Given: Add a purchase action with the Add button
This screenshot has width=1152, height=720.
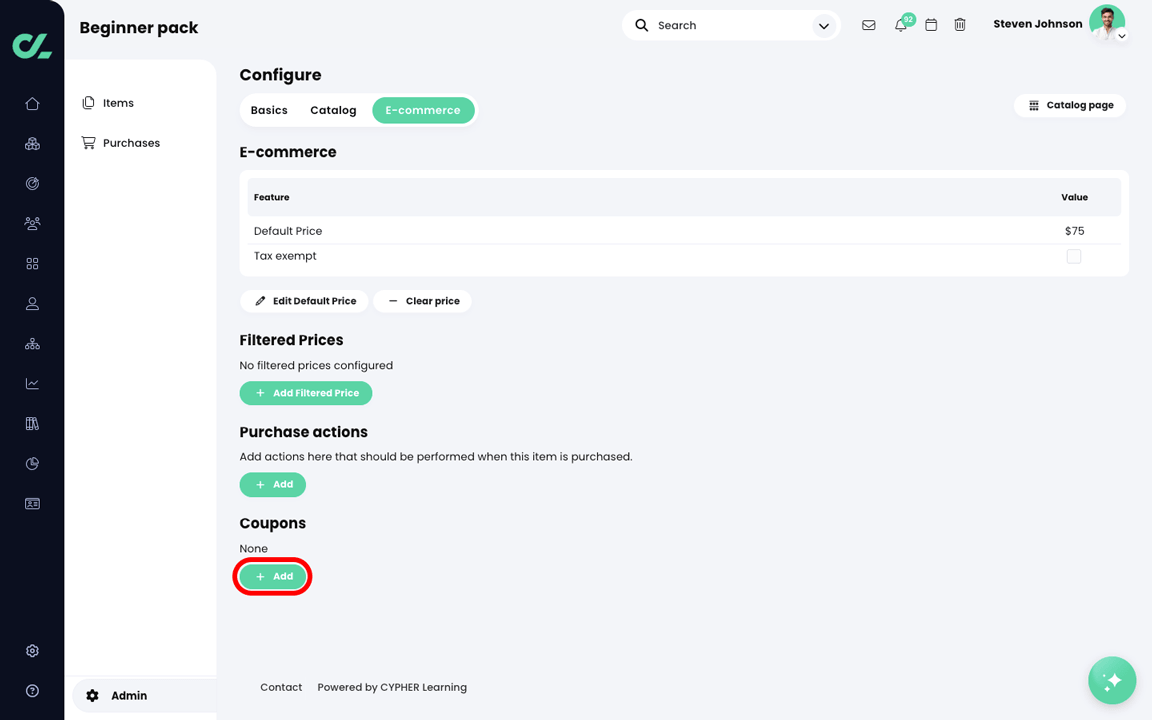Looking at the screenshot, I should (273, 485).
